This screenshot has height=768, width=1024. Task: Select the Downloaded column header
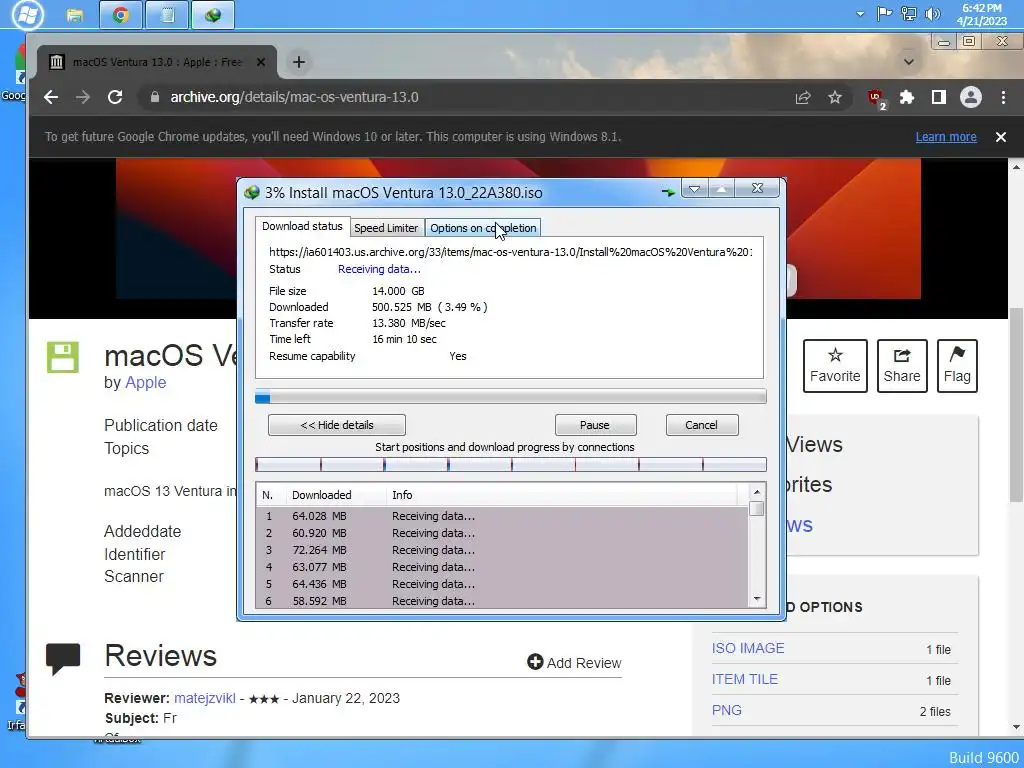336,495
